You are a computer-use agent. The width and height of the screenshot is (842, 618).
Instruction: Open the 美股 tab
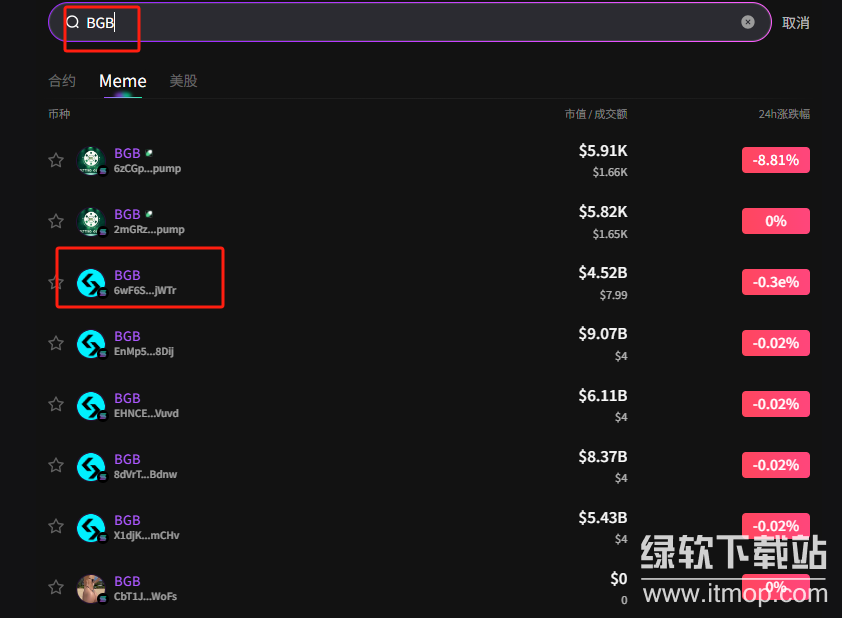pos(183,81)
